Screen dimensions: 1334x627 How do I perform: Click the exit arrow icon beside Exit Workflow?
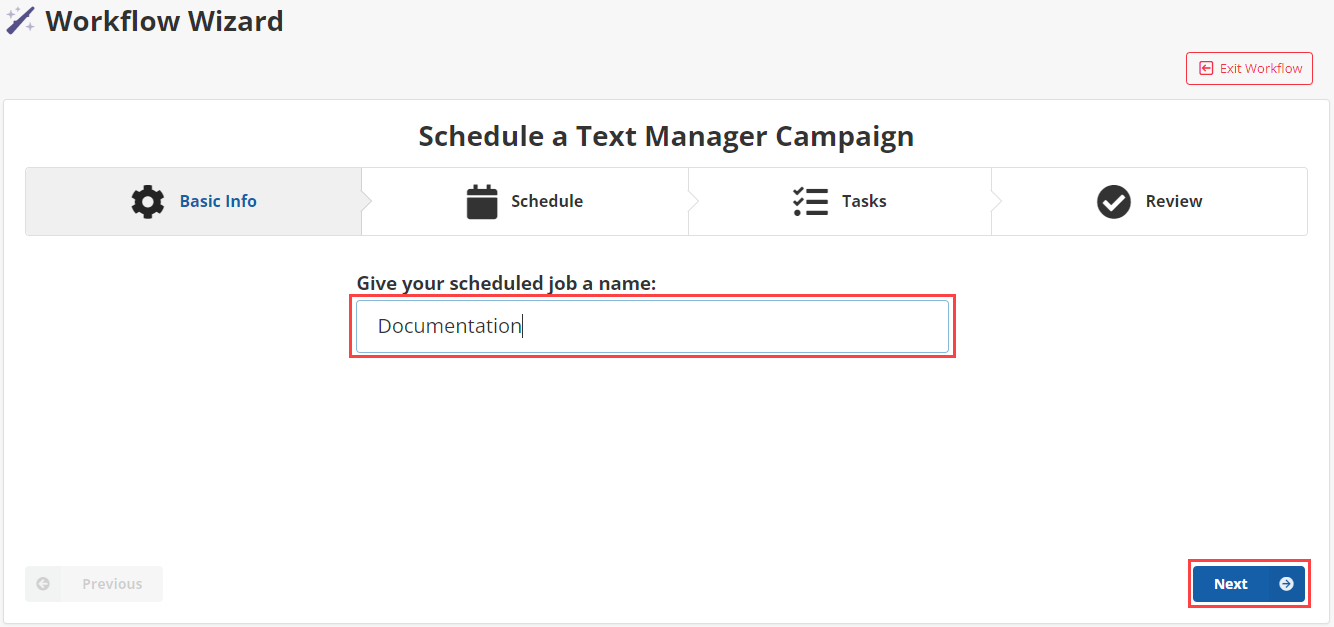1206,69
